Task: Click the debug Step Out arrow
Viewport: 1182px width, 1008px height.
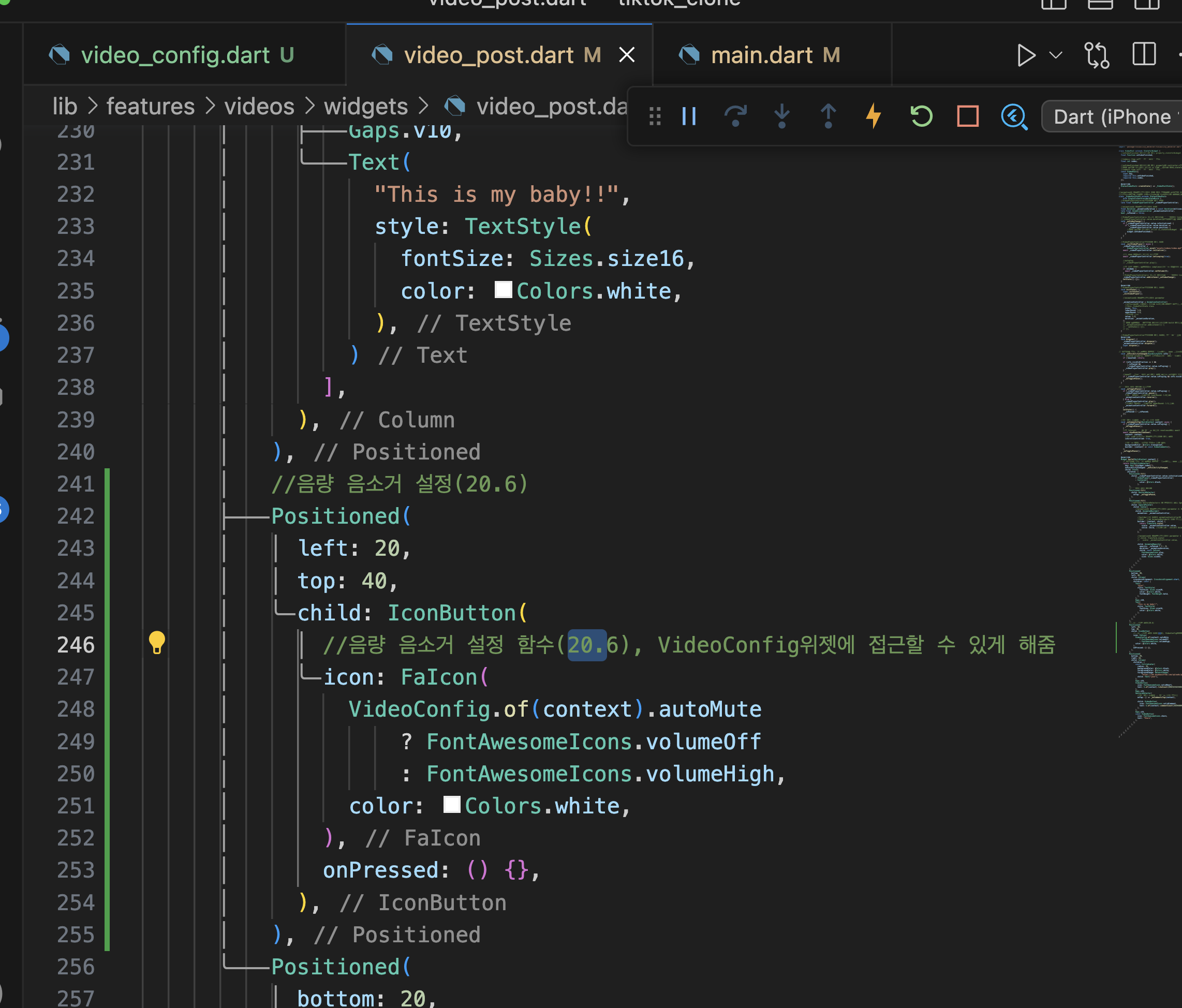Action: [828, 116]
